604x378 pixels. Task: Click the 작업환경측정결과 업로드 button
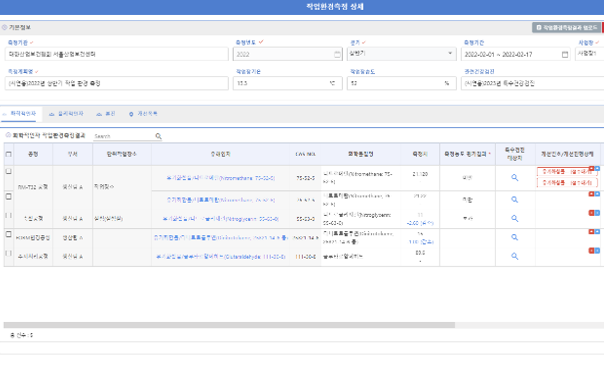[x=567, y=27]
